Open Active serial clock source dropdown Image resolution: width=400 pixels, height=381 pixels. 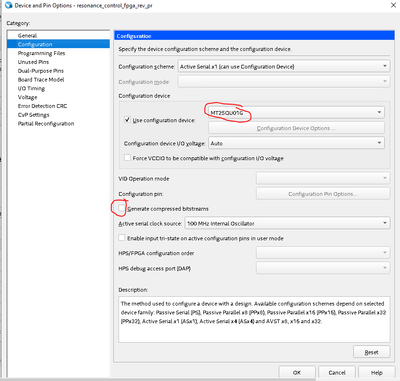point(287,223)
